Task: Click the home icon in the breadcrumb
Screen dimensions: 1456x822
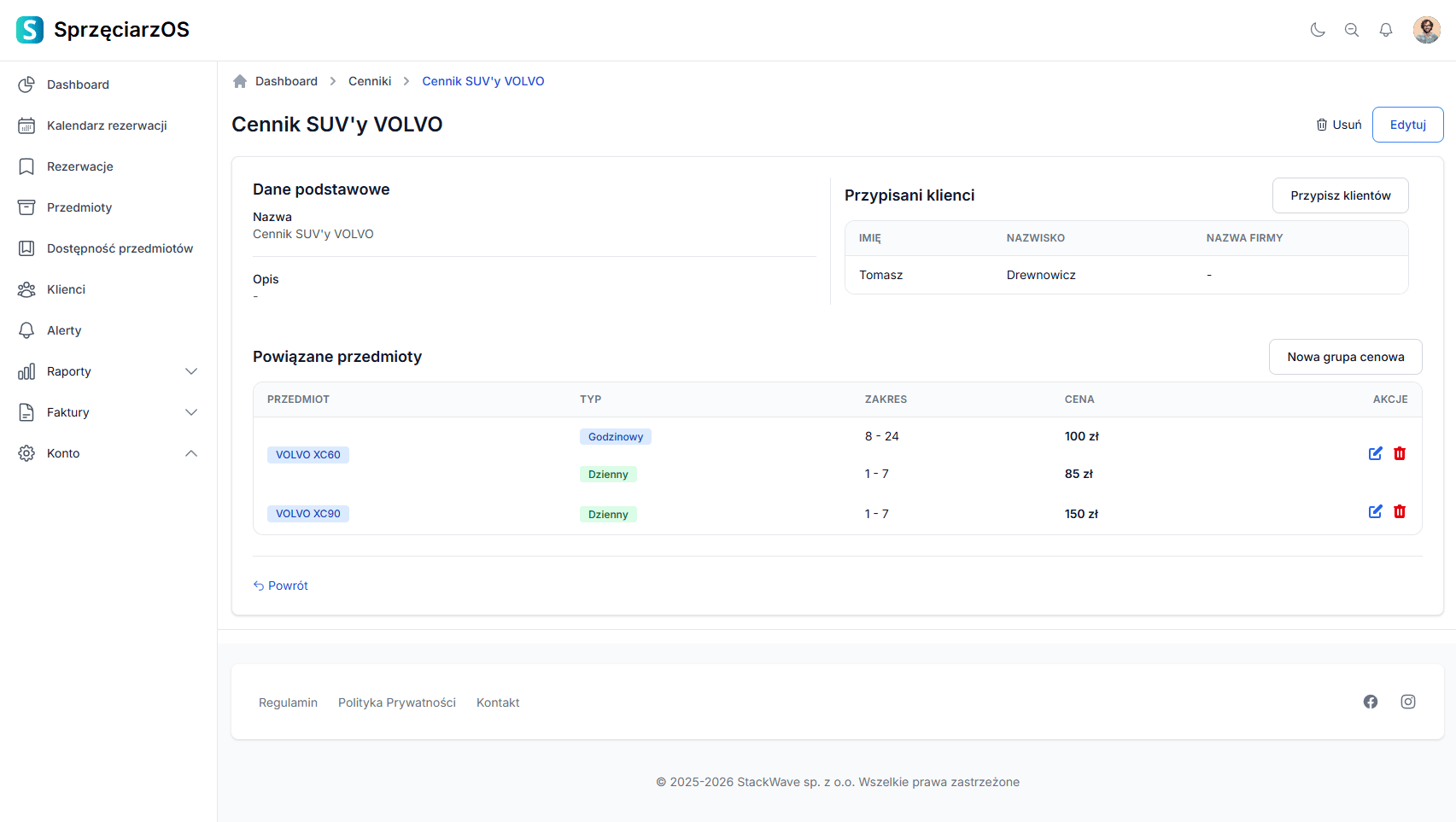Action: [x=240, y=81]
